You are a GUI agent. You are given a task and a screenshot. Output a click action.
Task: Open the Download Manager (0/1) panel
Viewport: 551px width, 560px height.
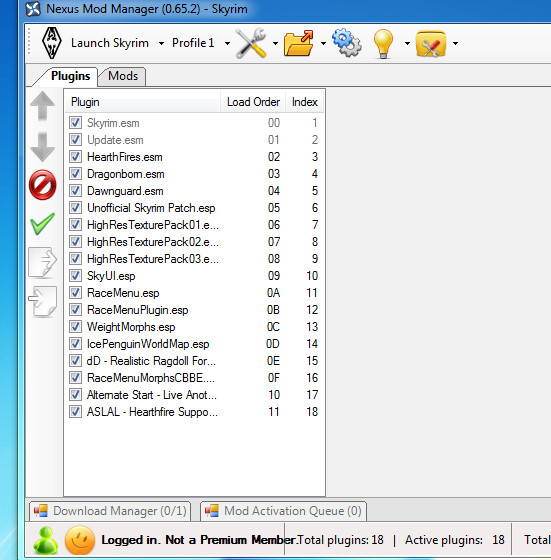[x=110, y=511]
